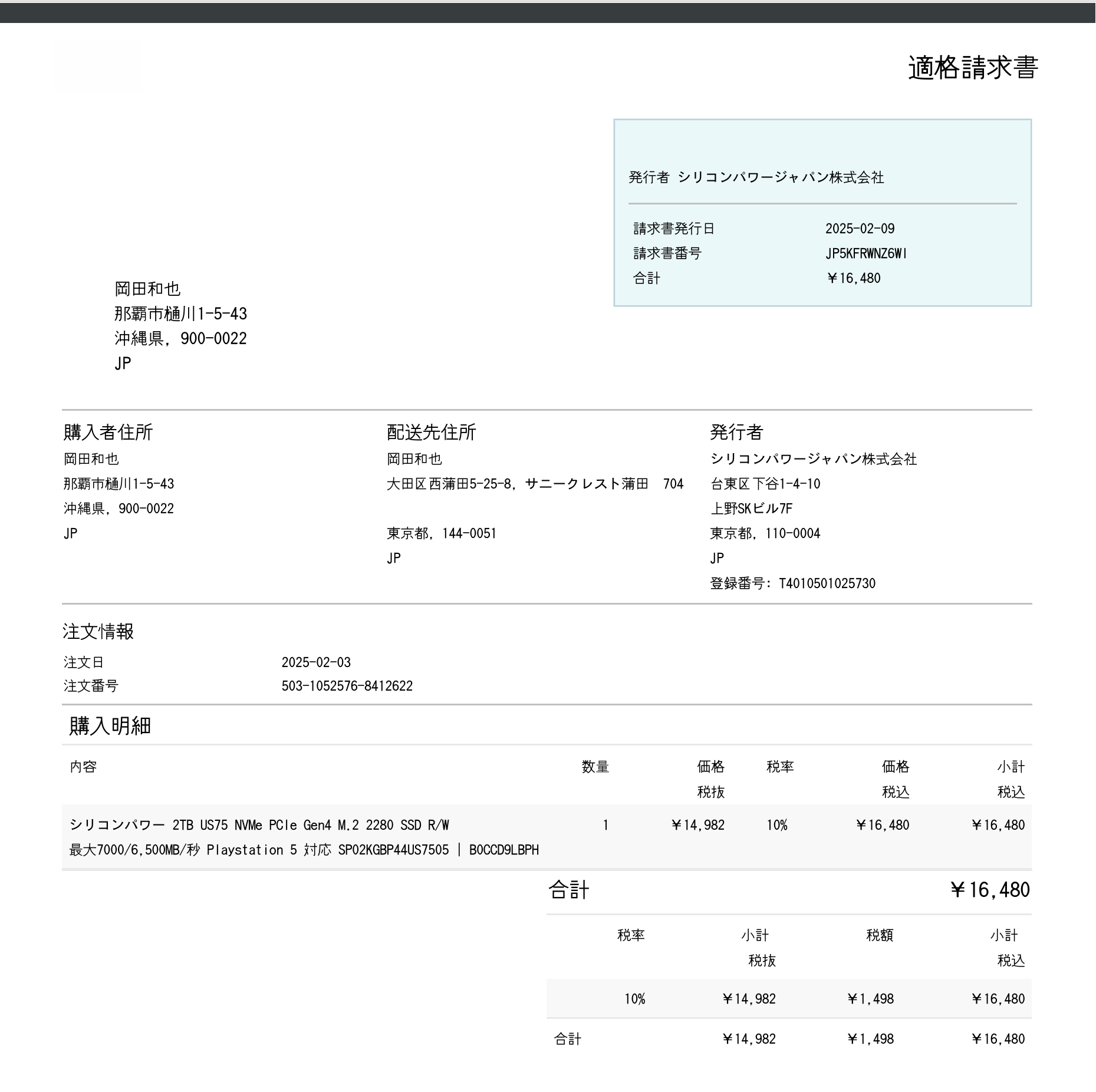Click the 注文情報 section heading
Screen dimensions: 1096x1092
click(x=98, y=632)
